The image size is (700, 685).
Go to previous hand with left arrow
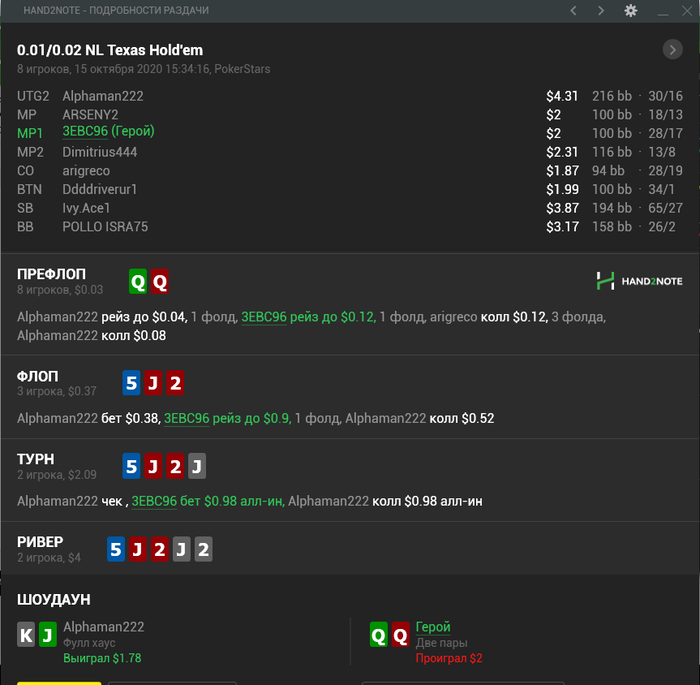tap(574, 10)
